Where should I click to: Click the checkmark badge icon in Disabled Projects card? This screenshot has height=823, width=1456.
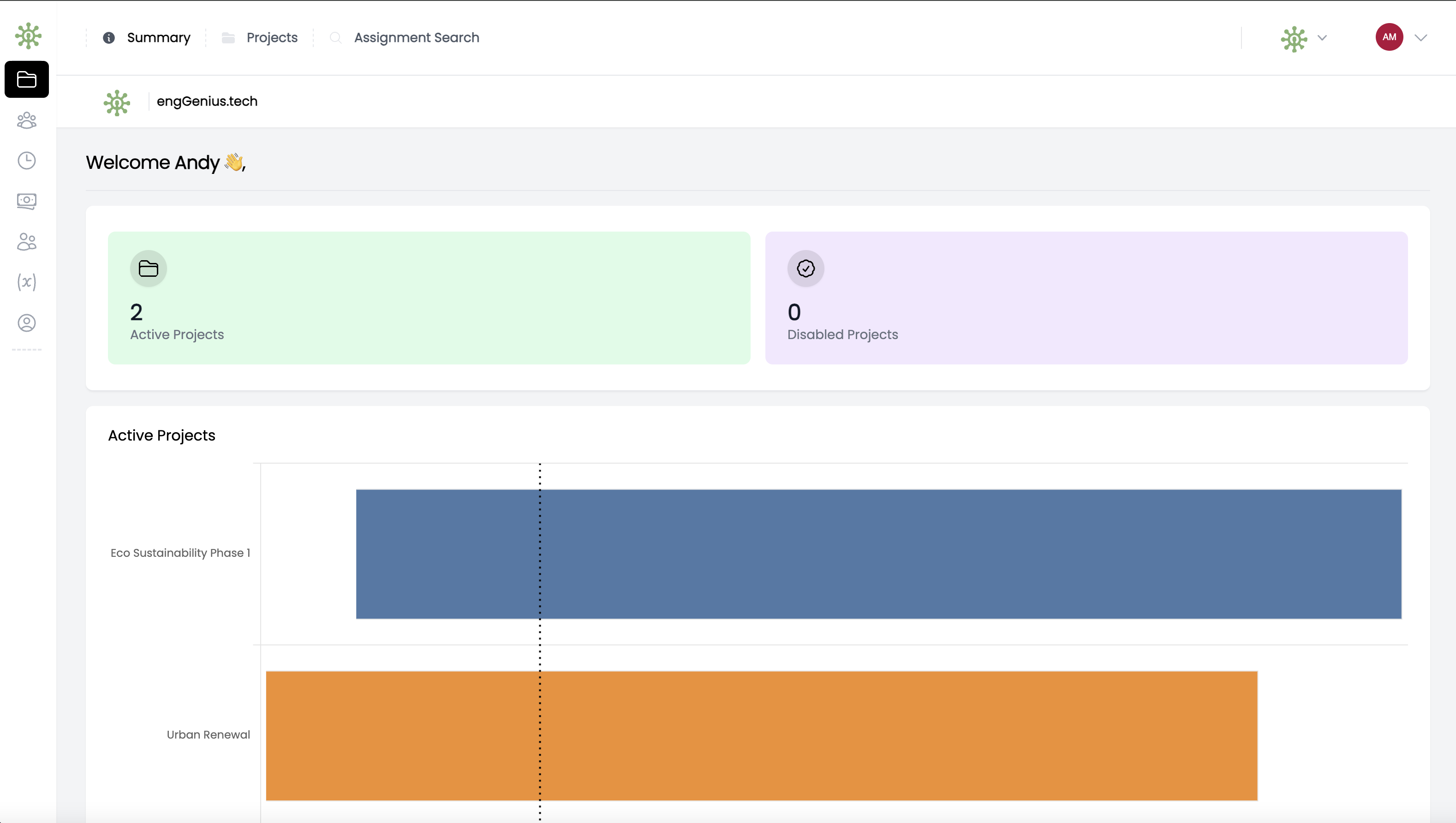(806, 268)
